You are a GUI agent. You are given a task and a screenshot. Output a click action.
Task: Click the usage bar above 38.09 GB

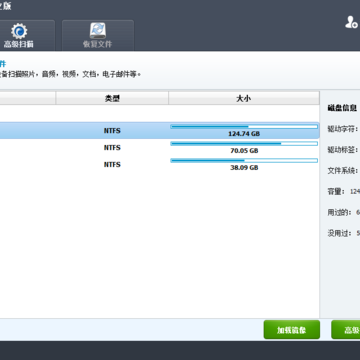coord(244,161)
